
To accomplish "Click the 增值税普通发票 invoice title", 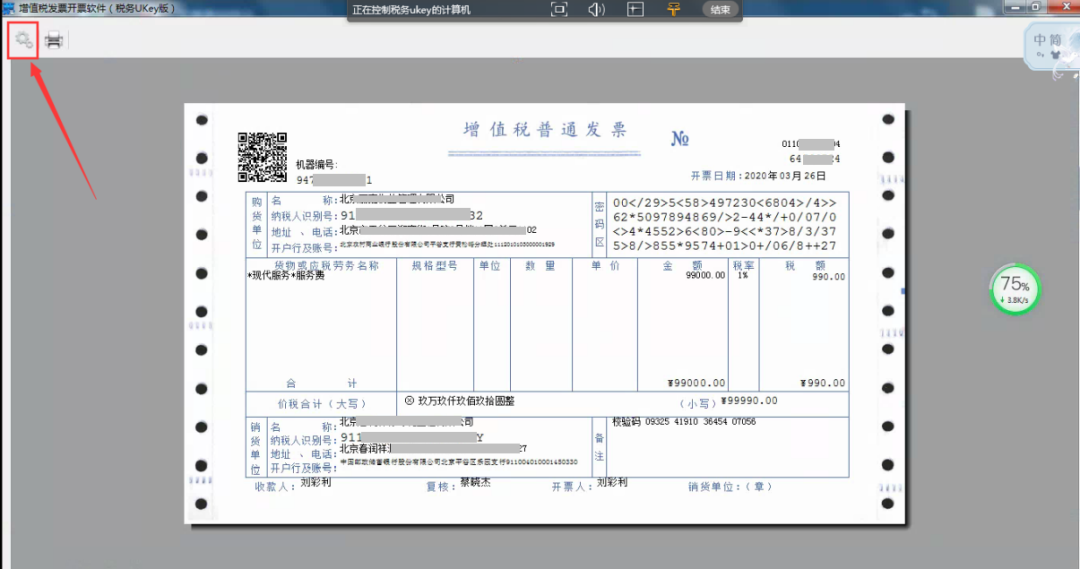I will click(x=545, y=130).
